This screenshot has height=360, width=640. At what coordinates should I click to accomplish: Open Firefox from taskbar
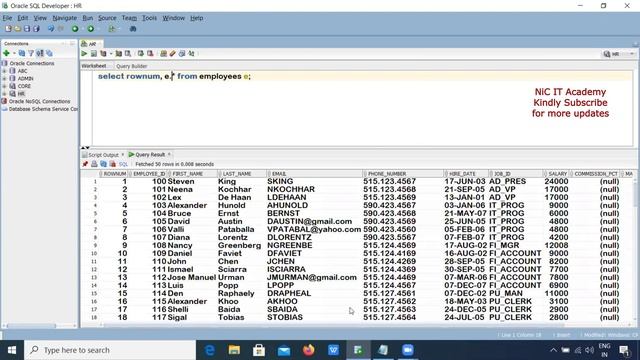309,350
